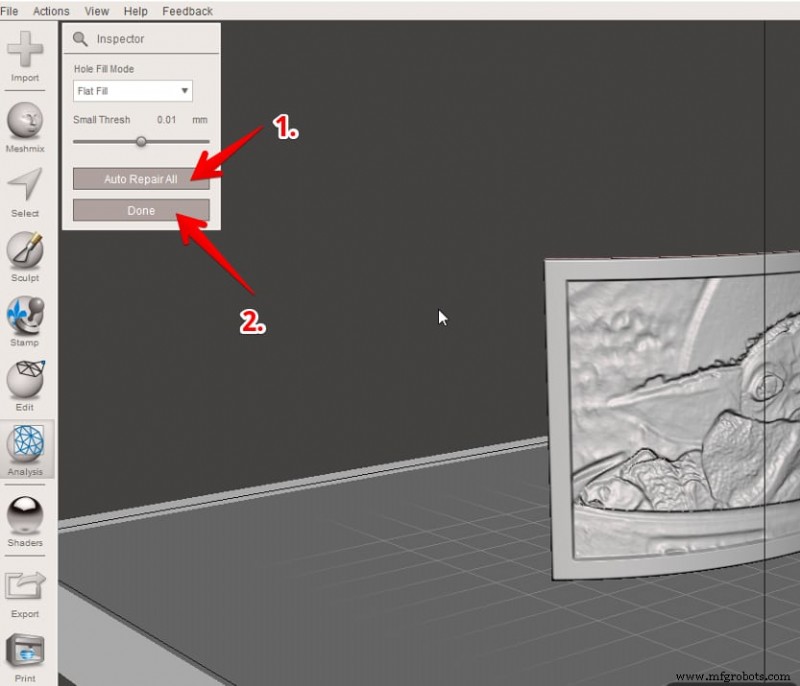Open the File menu
The image size is (800, 686).
click(9, 11)
